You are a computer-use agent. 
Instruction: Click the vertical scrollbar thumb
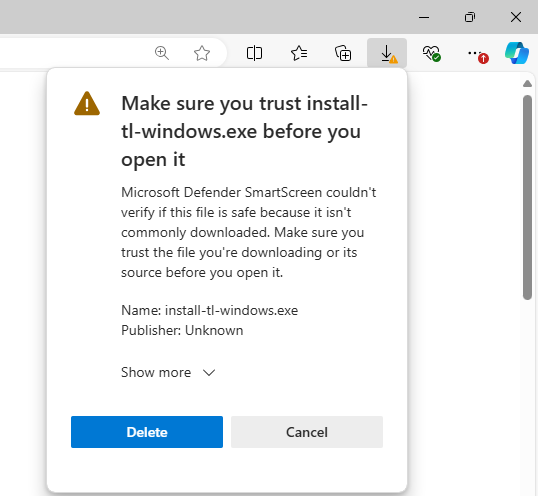pos(527,198)
